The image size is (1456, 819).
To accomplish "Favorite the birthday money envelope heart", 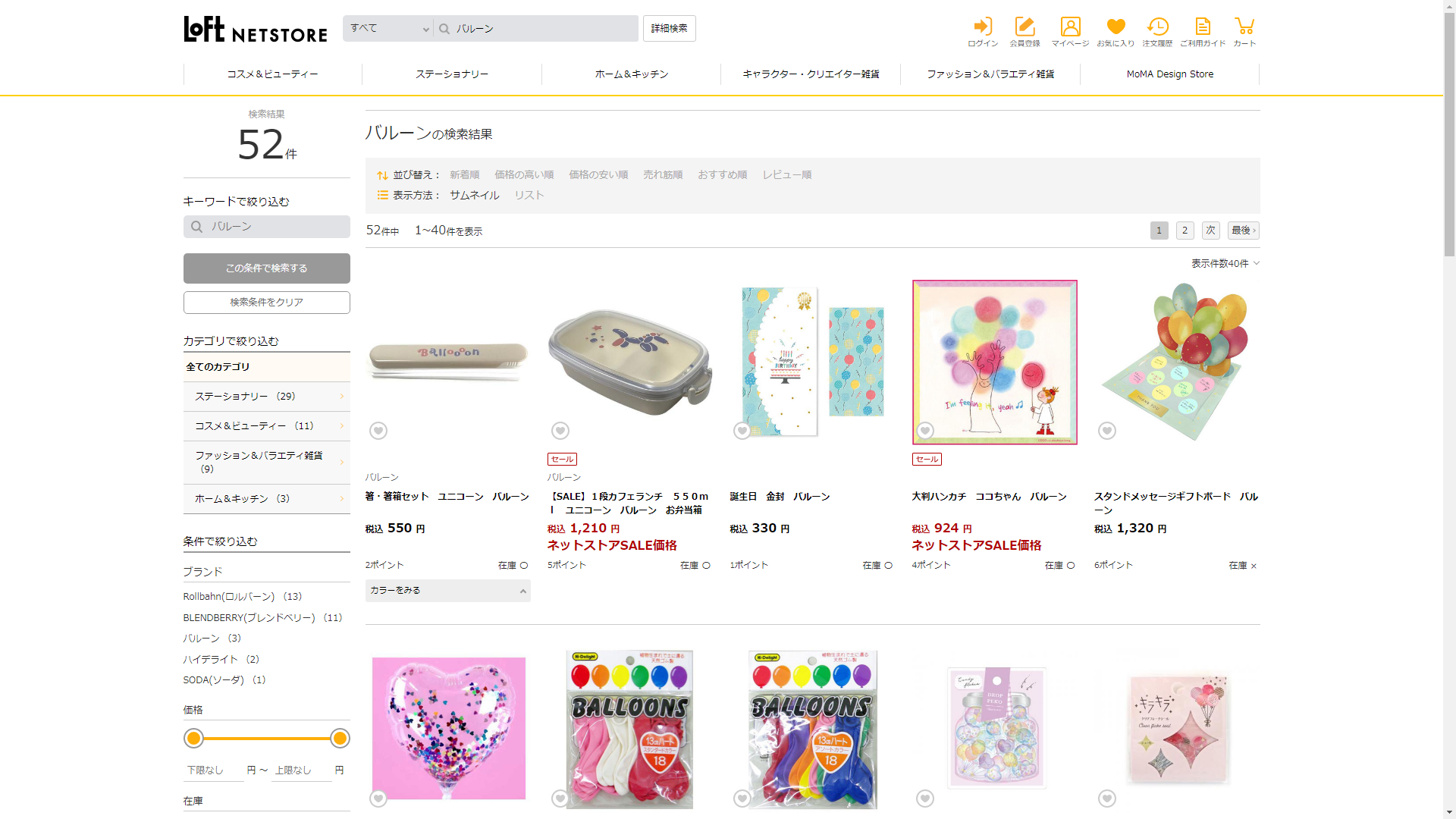I will pos(742,431).
